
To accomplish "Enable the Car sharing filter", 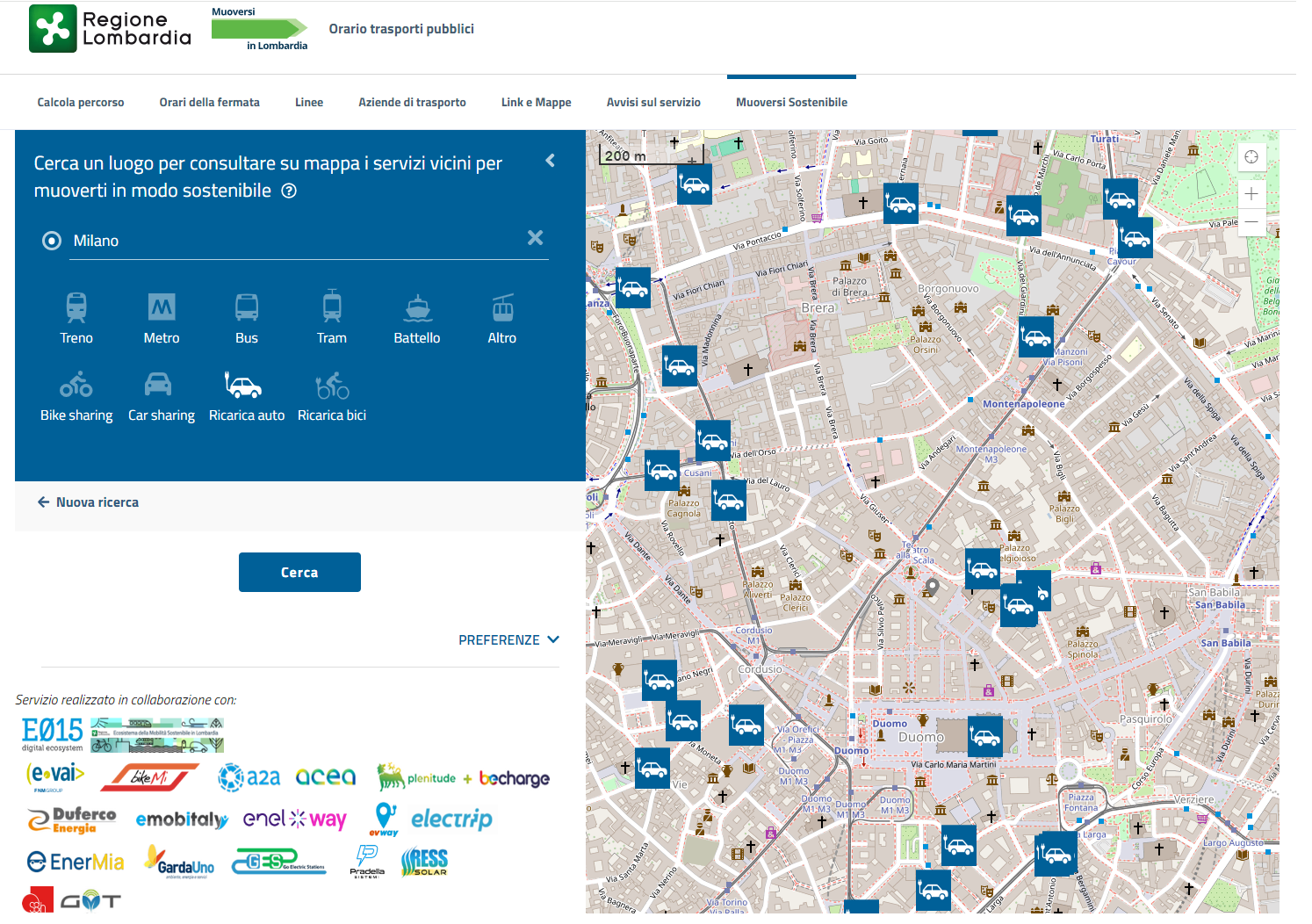I will [158, 386].
